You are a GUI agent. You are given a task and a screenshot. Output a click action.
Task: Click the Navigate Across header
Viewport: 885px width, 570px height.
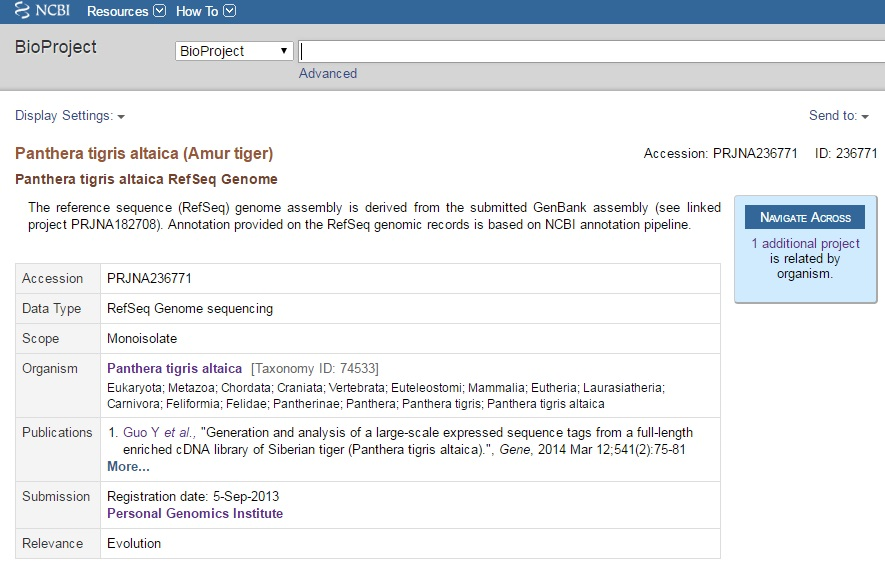805,217
